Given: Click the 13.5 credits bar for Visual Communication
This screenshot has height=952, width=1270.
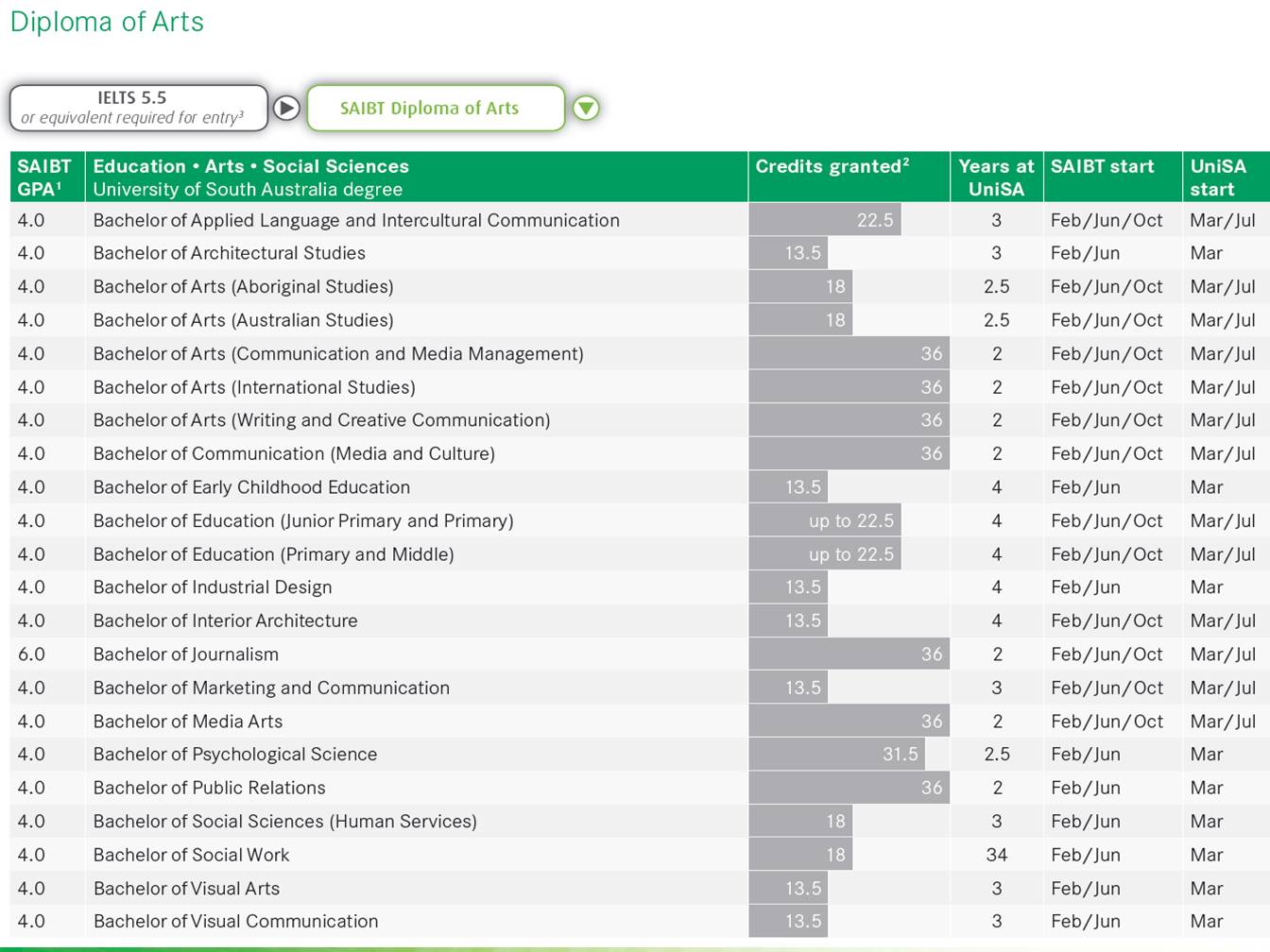Looking at the screenshot, I should coord(788,922).
